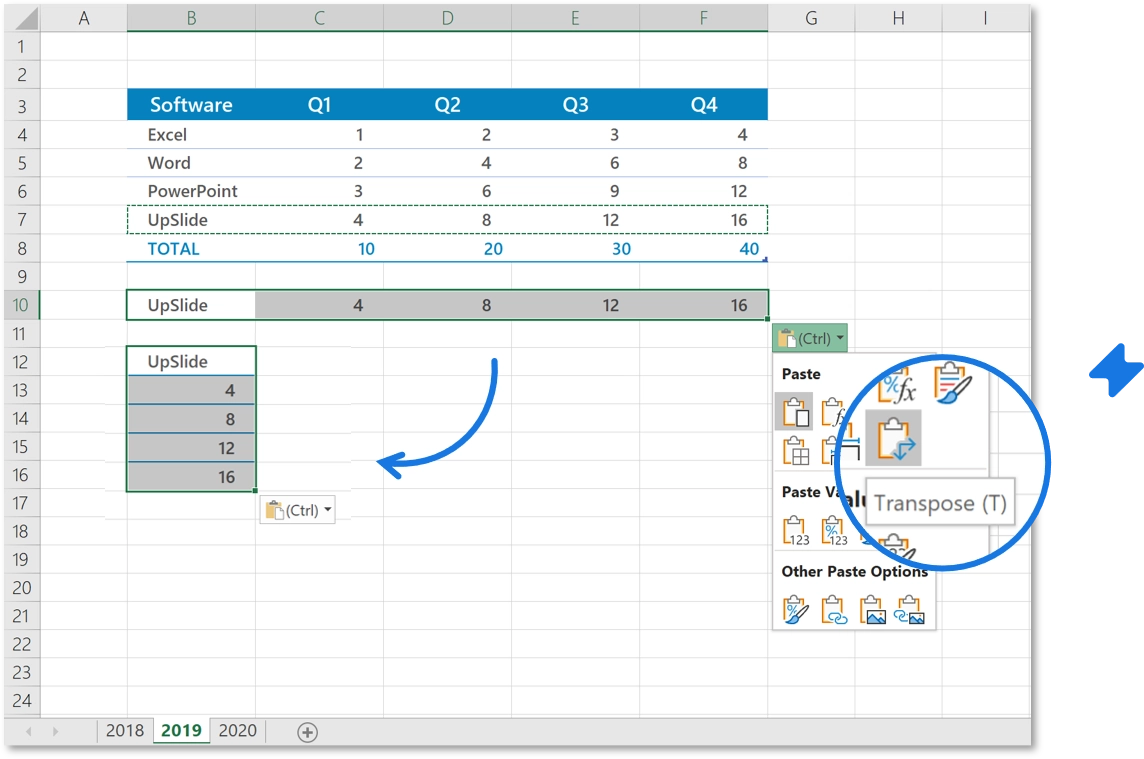Choose the Paste Link option
The height and width of the screenshot is (759, 1144).
[x=833, y=609]
